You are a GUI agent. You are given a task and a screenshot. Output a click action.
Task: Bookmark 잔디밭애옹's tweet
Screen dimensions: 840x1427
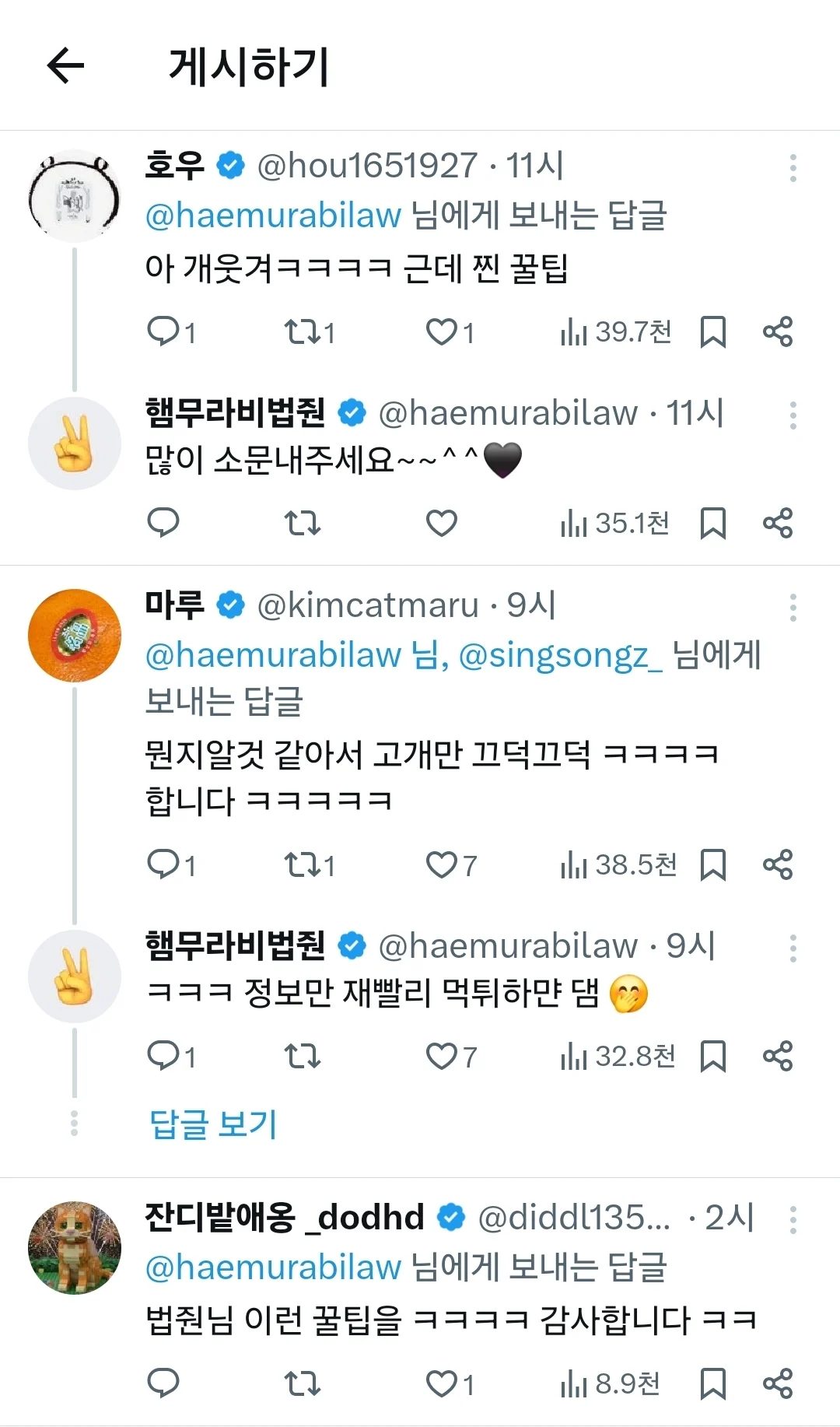(x=712, y=1383)
